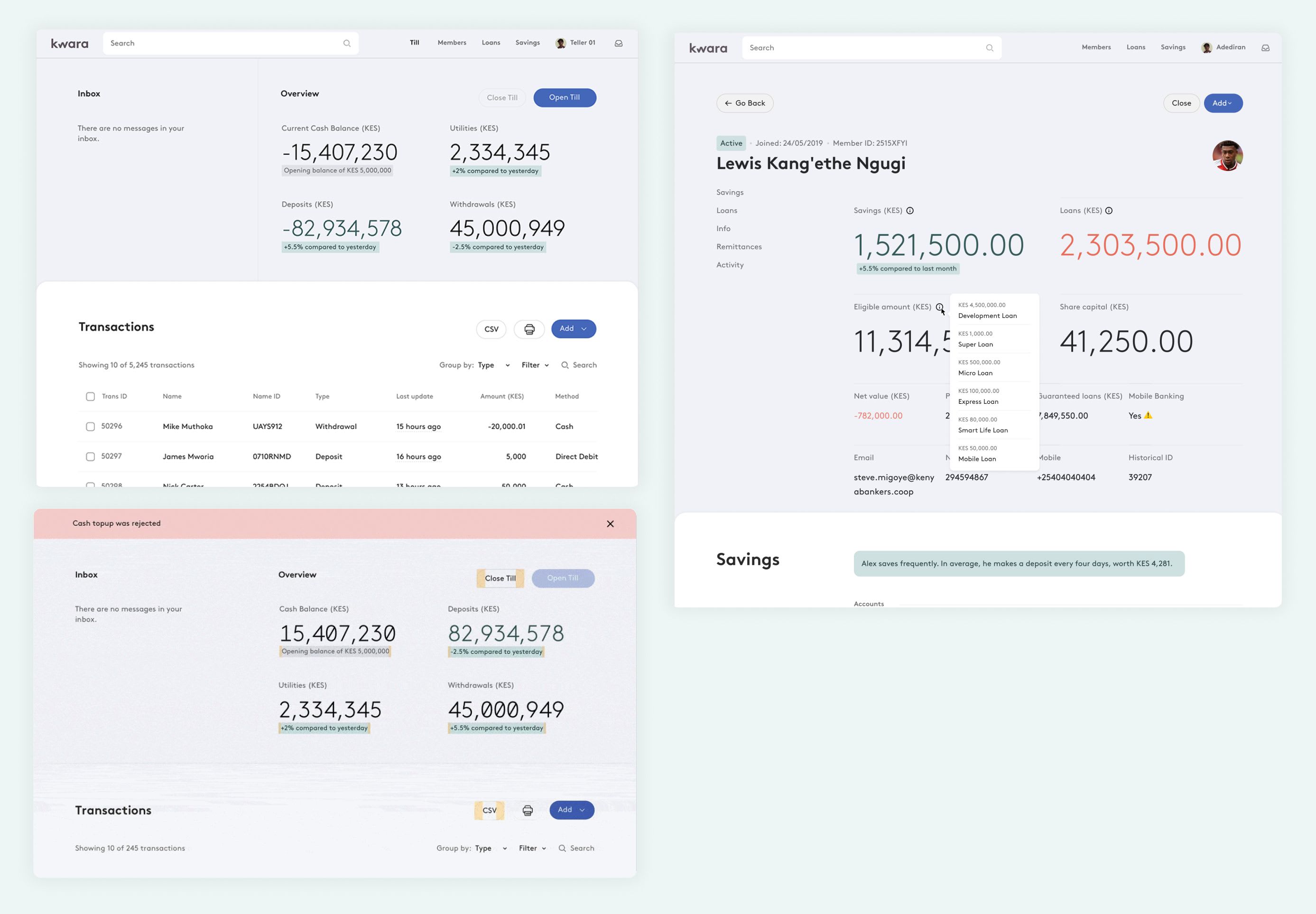The width and height of the screenshot is (1316, 914).
Task: Open the Filter dropdown in top Transactions panel
Action: coord(535,365)
